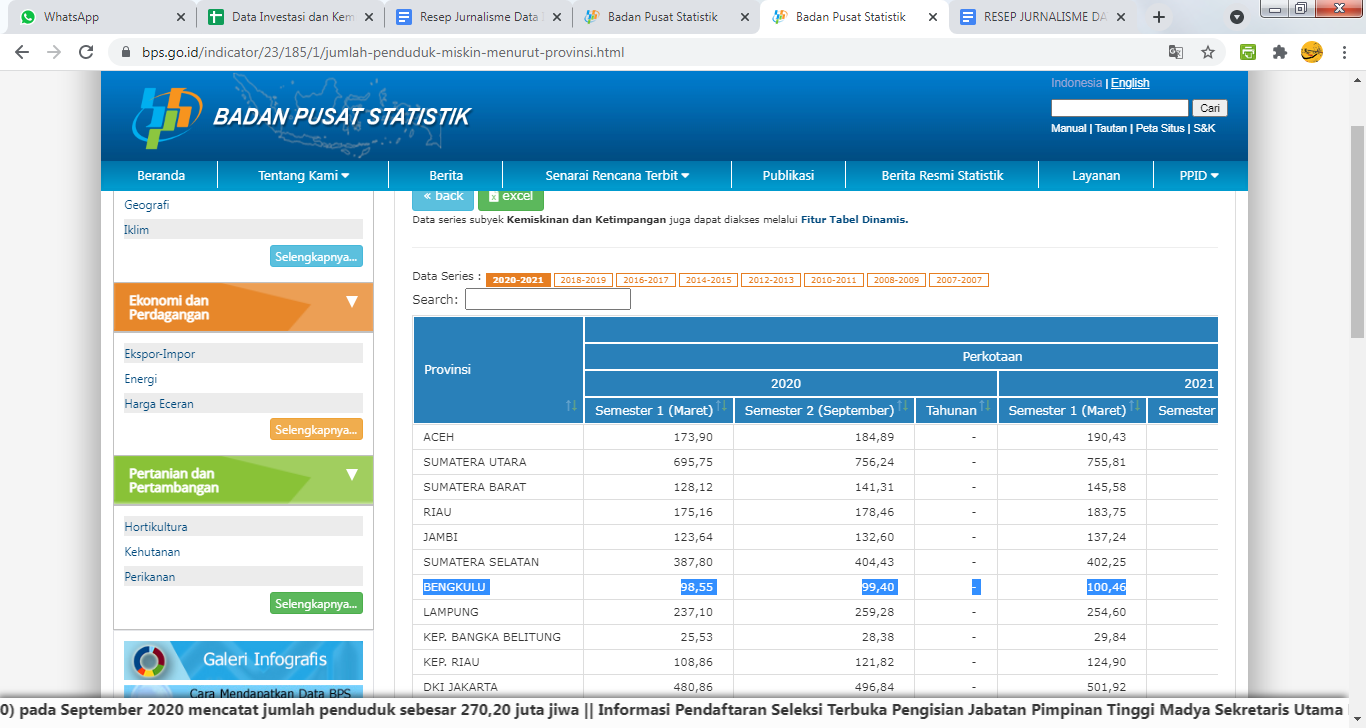Expand the Tentang Kami dropdown menu
This screenshot has width=1366, height=728.
point(303,175)
